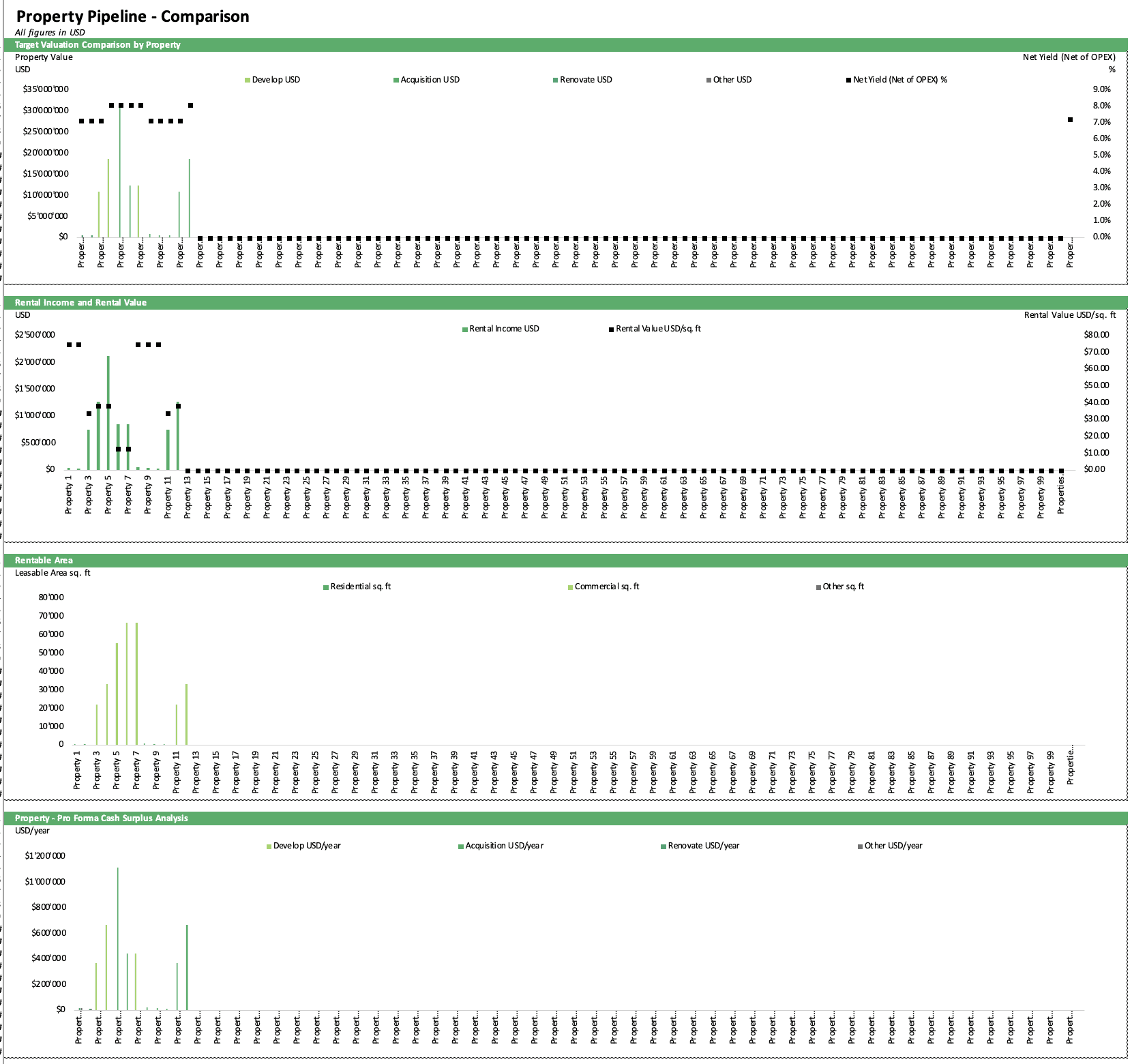Select the "USD/year" axis title
This screenshot has width=1132, height=1064.
(32, 831)
